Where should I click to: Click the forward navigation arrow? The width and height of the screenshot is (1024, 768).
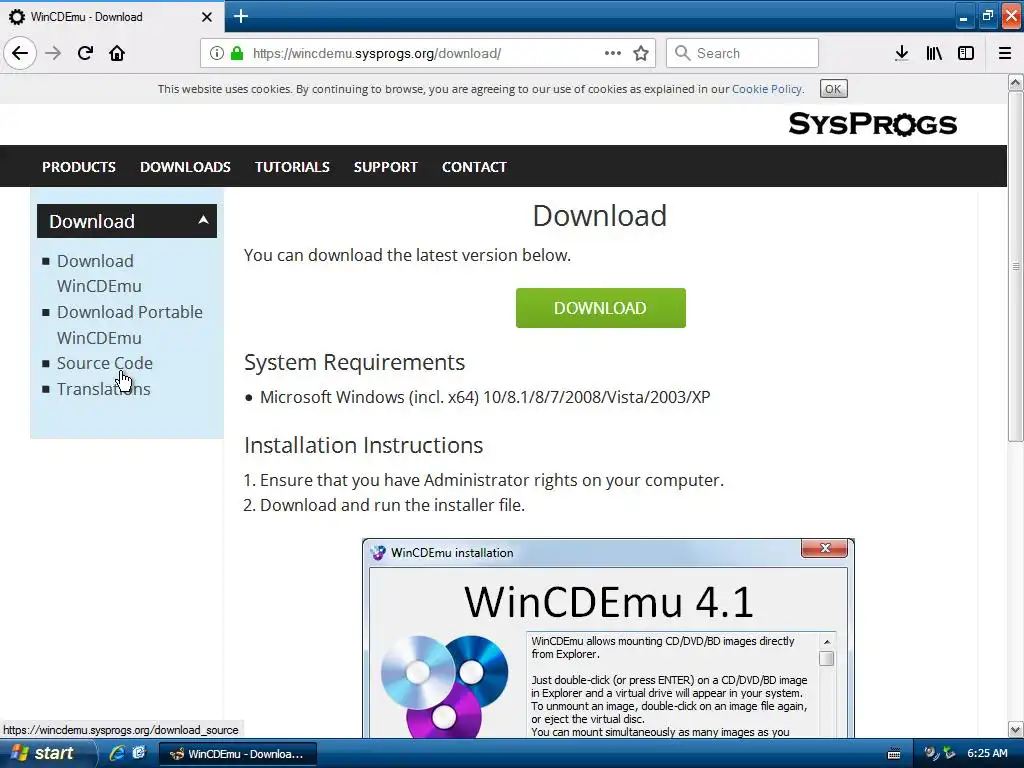[x=53, y=53]
